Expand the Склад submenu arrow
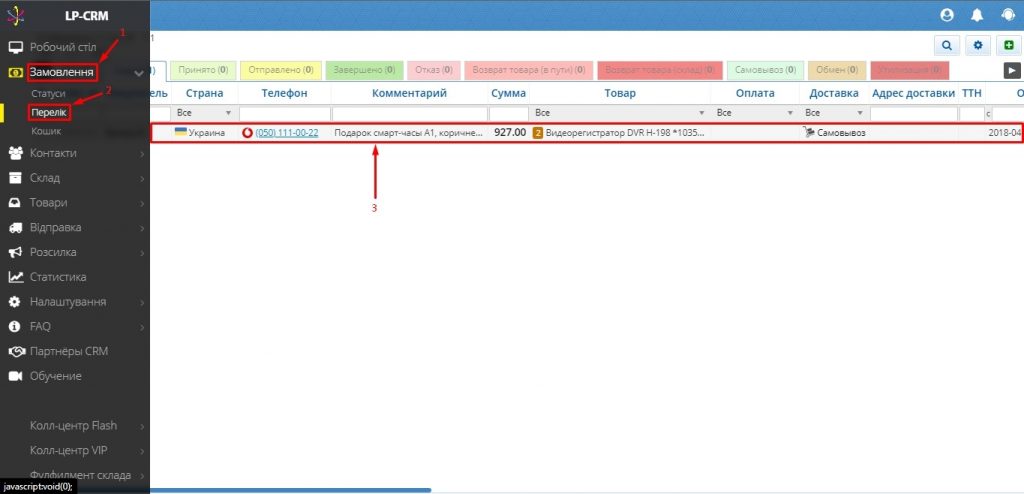Image resolution: width=1024 pixels, height=494 pixels. [142, 178]
